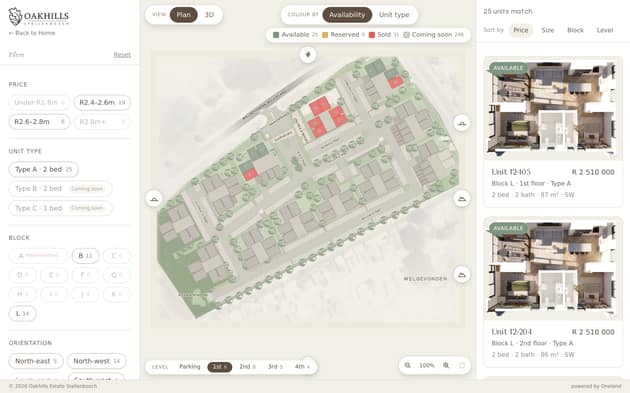Image resolution: width=630 pixels, height=393 pixels.
Task: Toggle the Type A 2 bed filter
Action: [43, 169]
